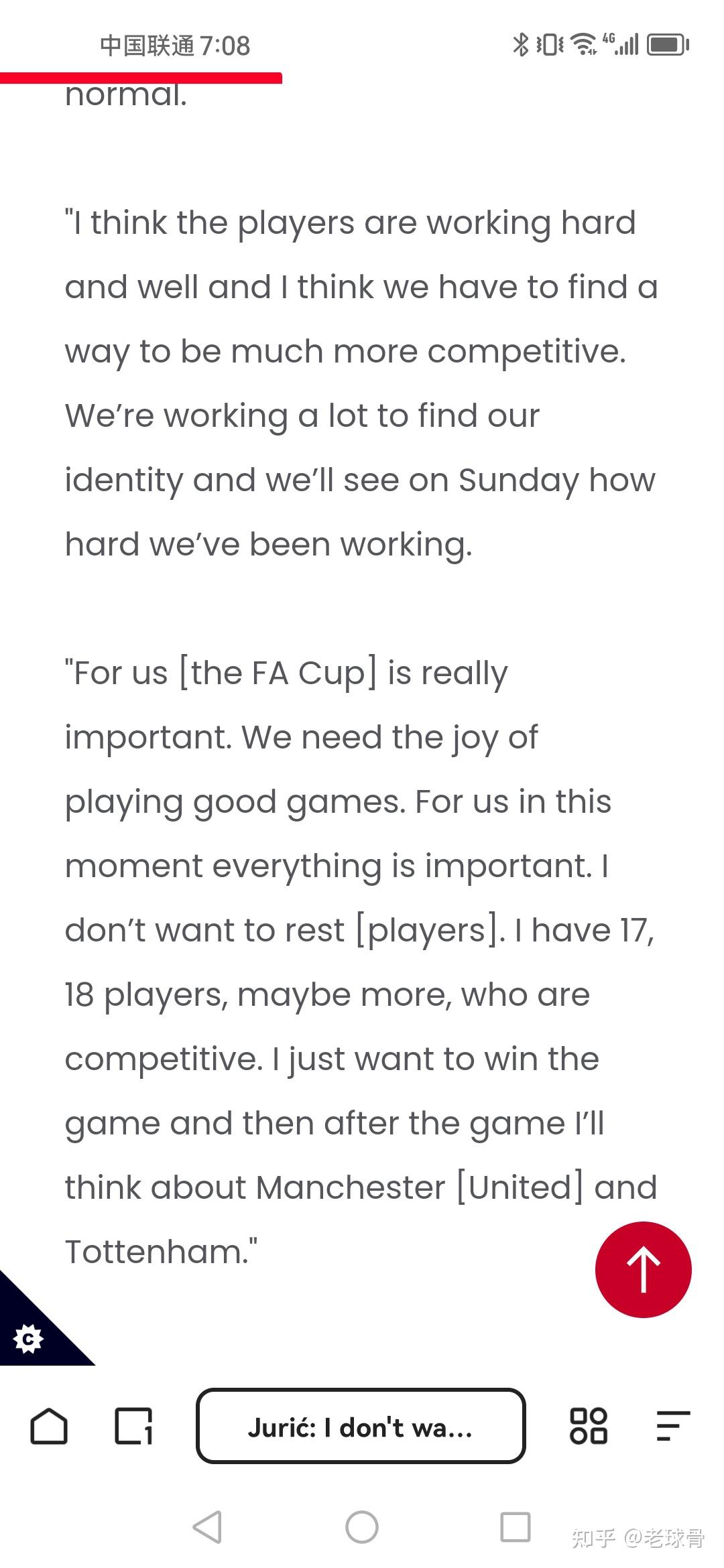Tap the 4G cellular signal indicator
This screenshot has width=724, height=1568.
click(x=621, y=44)
